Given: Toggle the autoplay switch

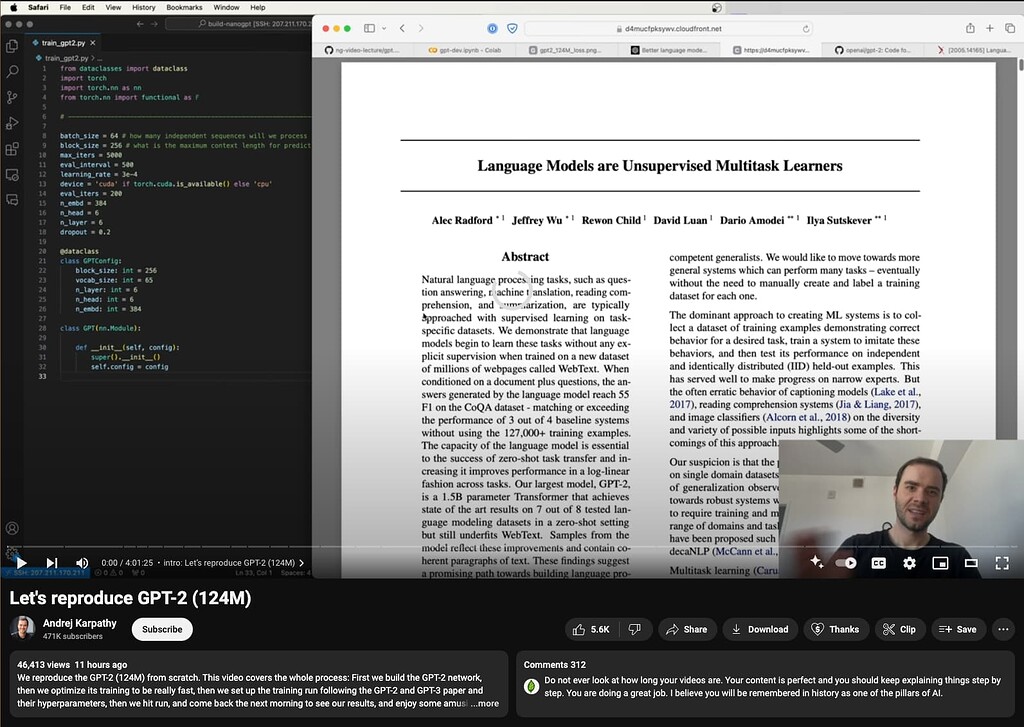Looking at the screenshot, I should [846, 563].
